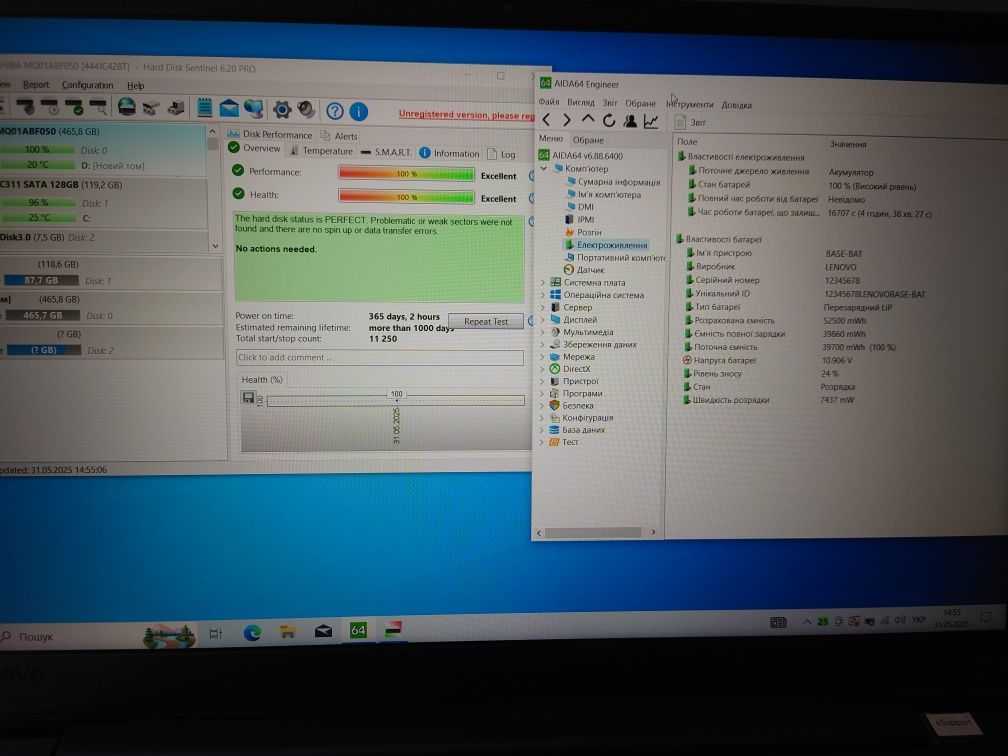The image size is (1008, 756).
Task: Select the Розгін tree item
Action: [583, 232]
